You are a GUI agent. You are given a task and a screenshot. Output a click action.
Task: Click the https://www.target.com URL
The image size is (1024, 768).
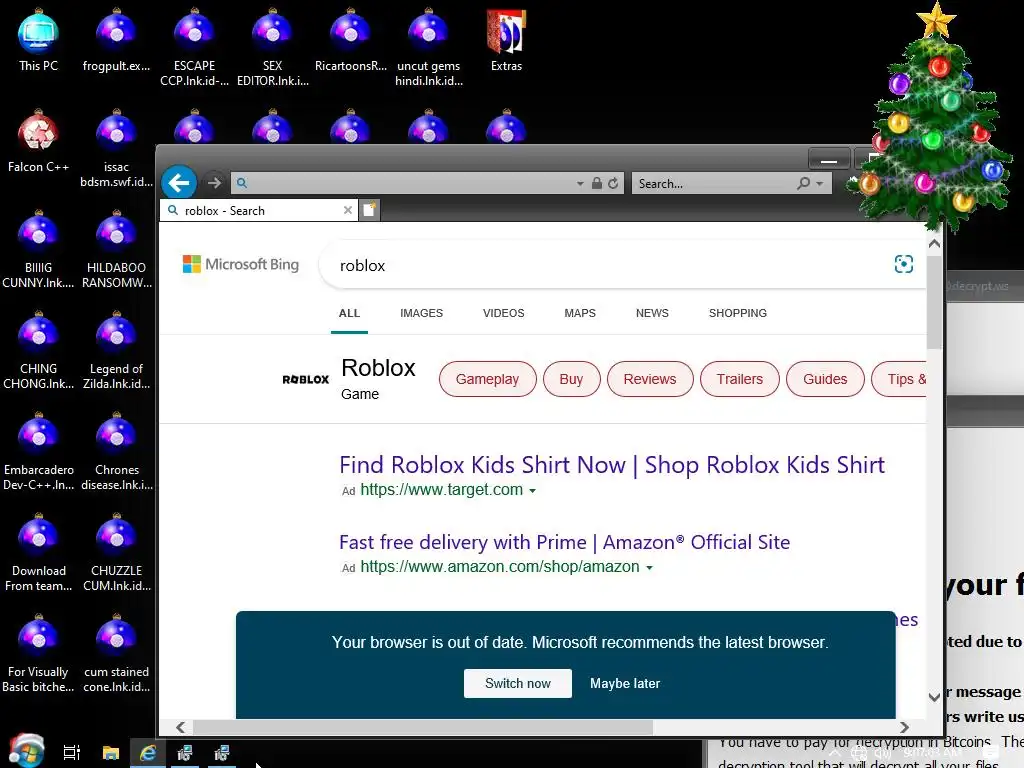coord(441,490)
